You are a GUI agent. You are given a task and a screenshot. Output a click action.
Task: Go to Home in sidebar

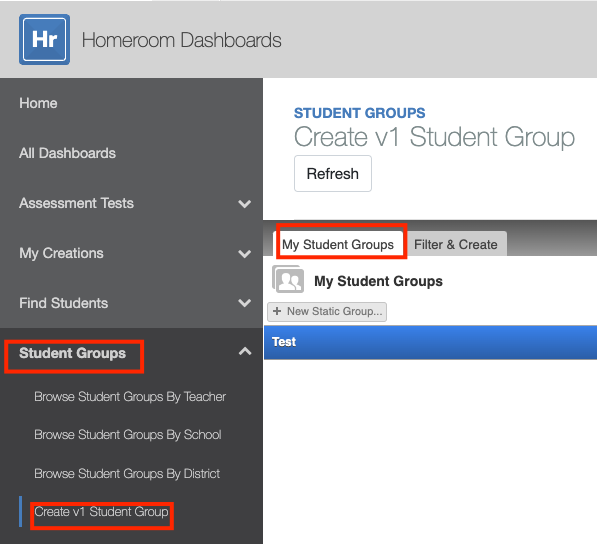[x=38, y=103]
